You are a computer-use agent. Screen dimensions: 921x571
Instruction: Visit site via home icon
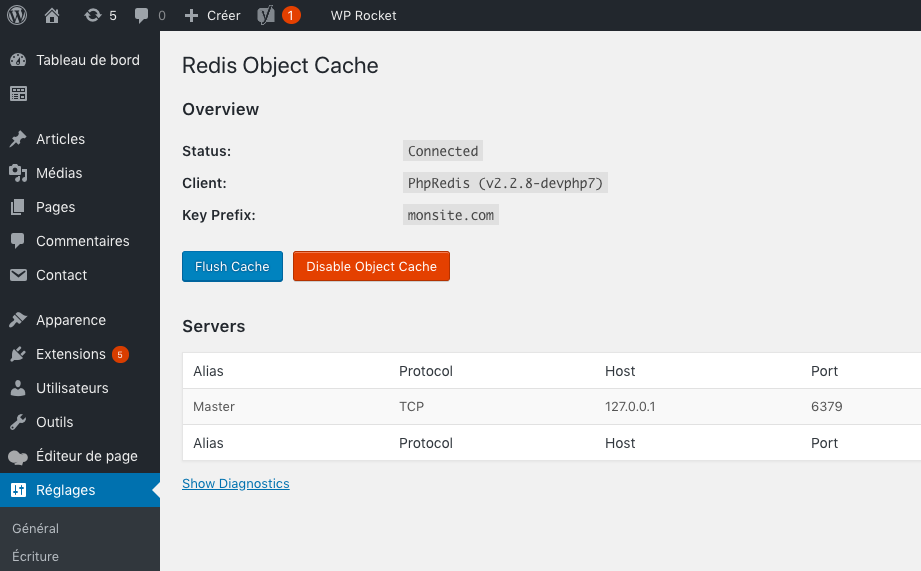(x=52, y=15)
